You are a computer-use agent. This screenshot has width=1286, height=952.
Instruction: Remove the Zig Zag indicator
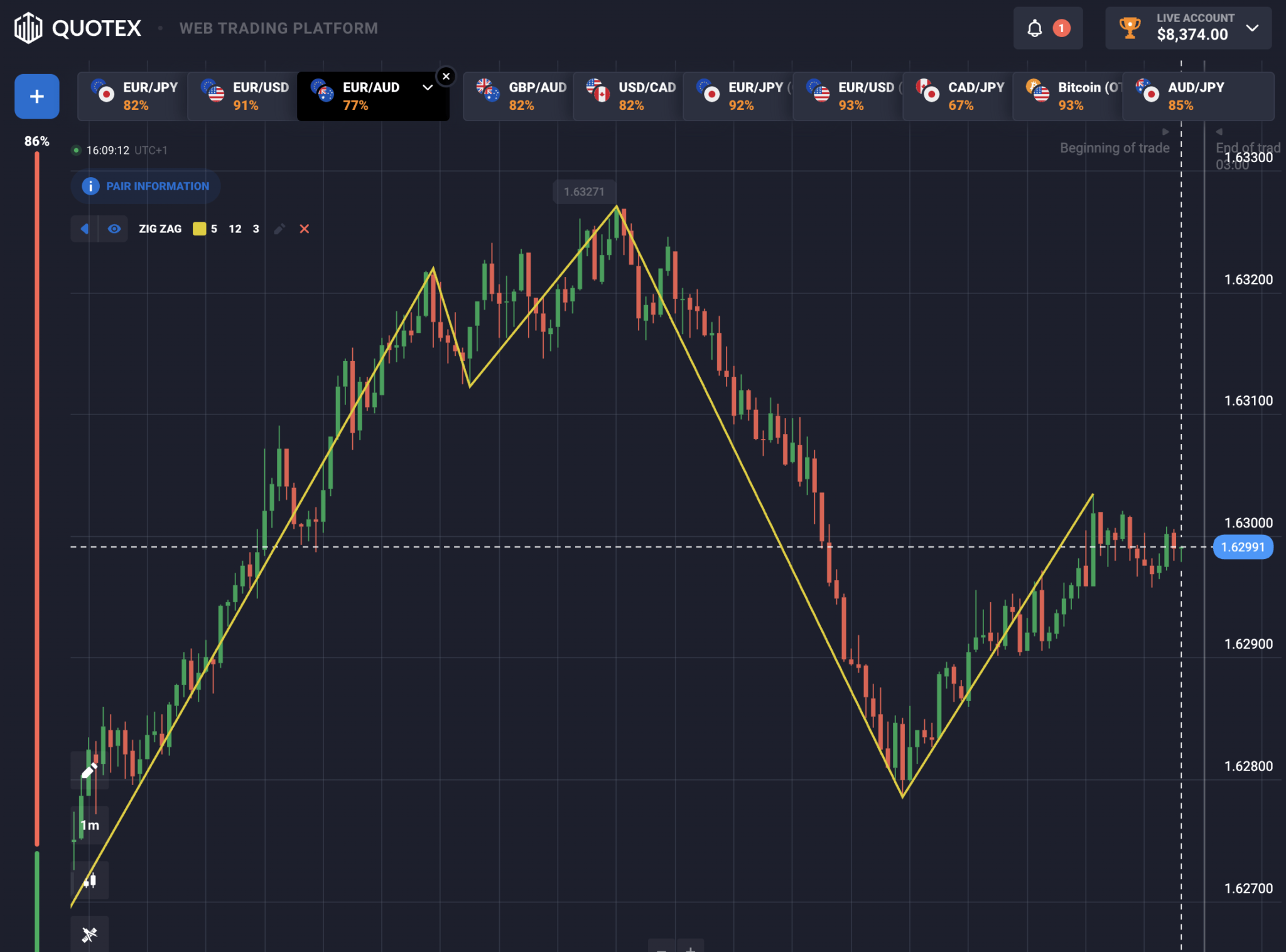pyautogui.click(x=305, y=229)
